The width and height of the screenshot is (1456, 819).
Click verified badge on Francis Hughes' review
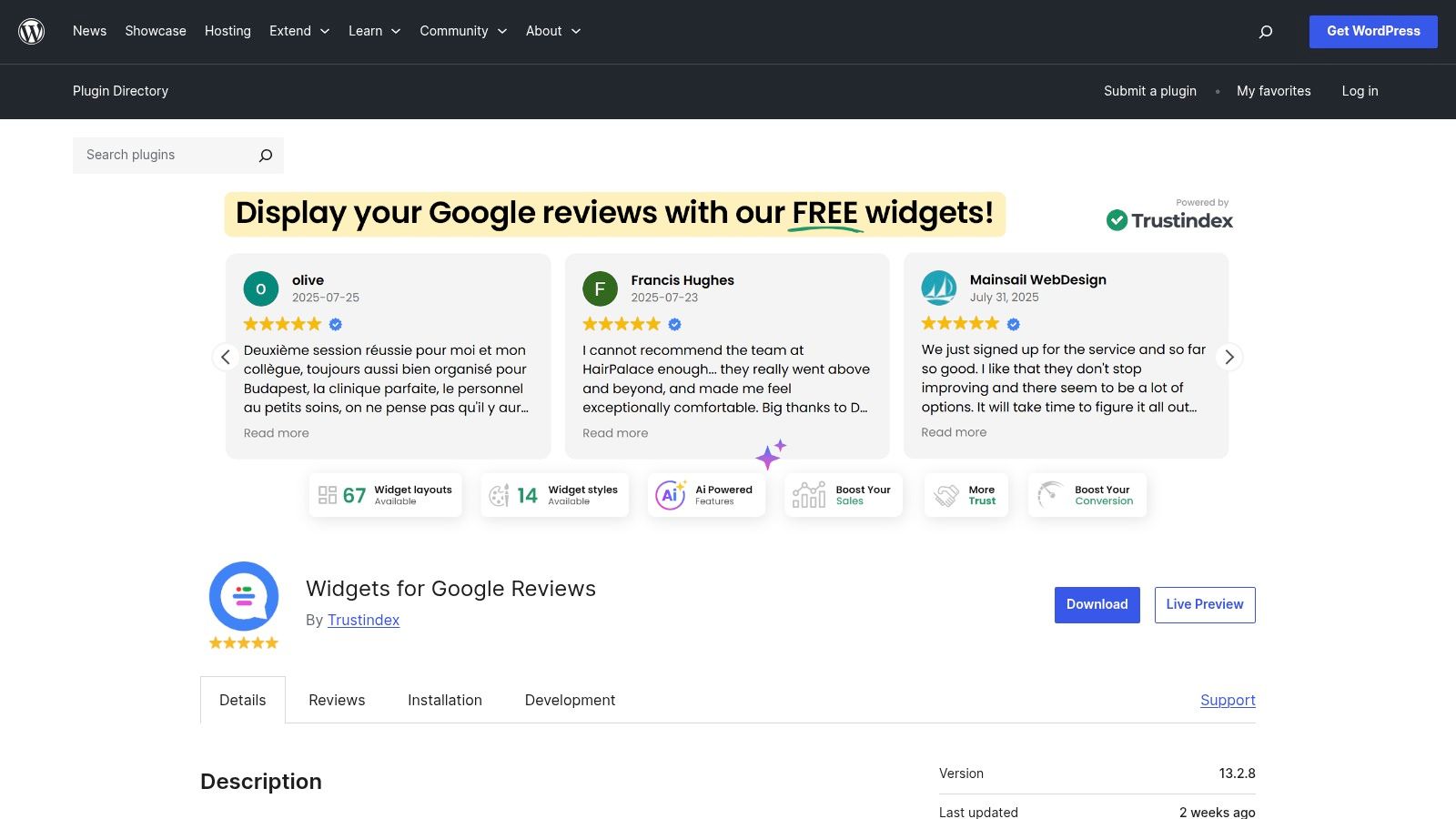tap(674, 324)
